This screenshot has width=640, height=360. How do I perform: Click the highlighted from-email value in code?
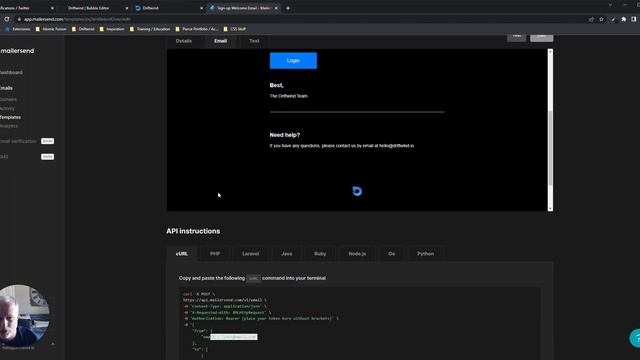[234, 337]
